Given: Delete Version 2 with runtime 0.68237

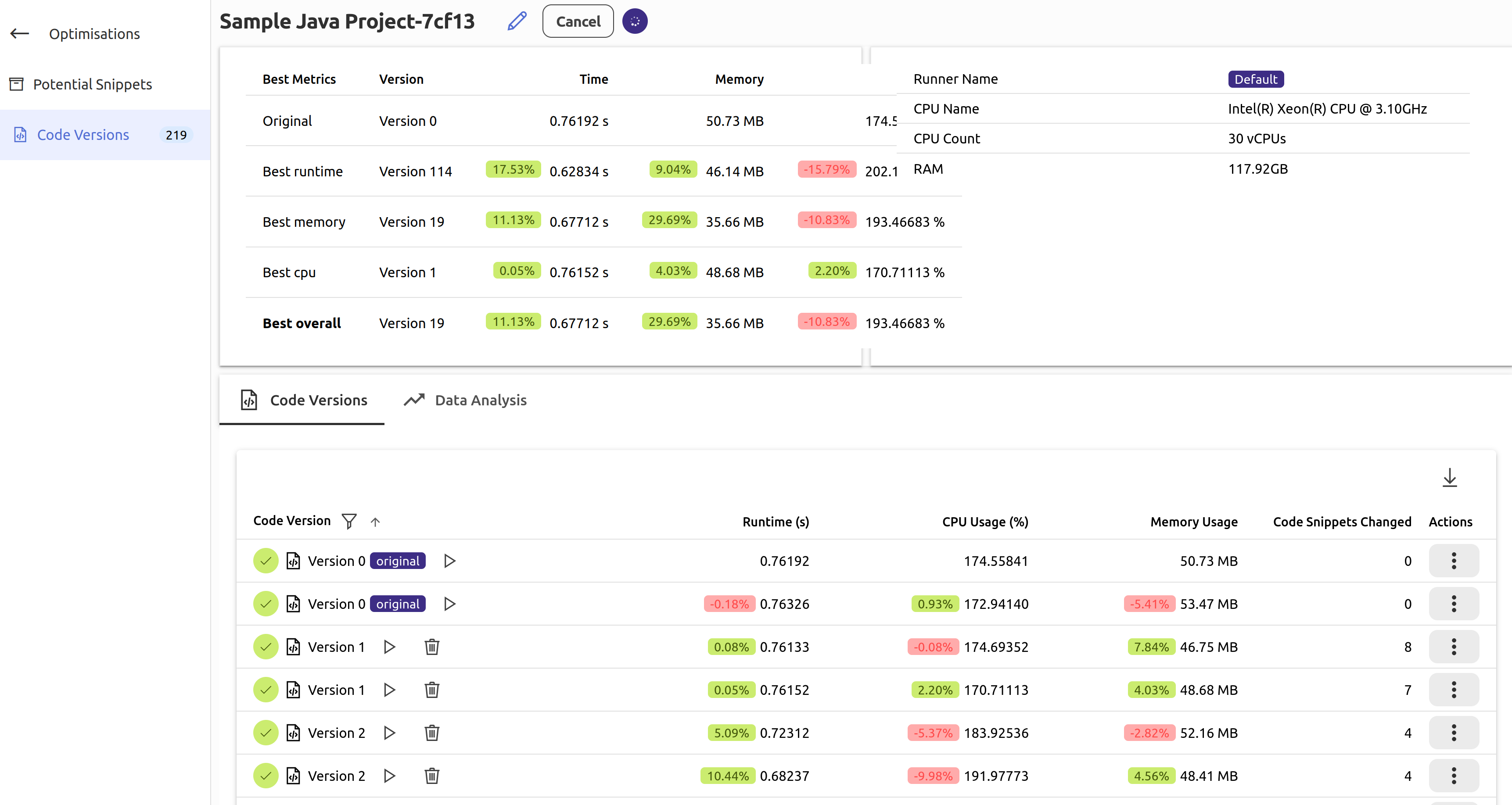Looking at the screenshot, I should tap(432, 776).
